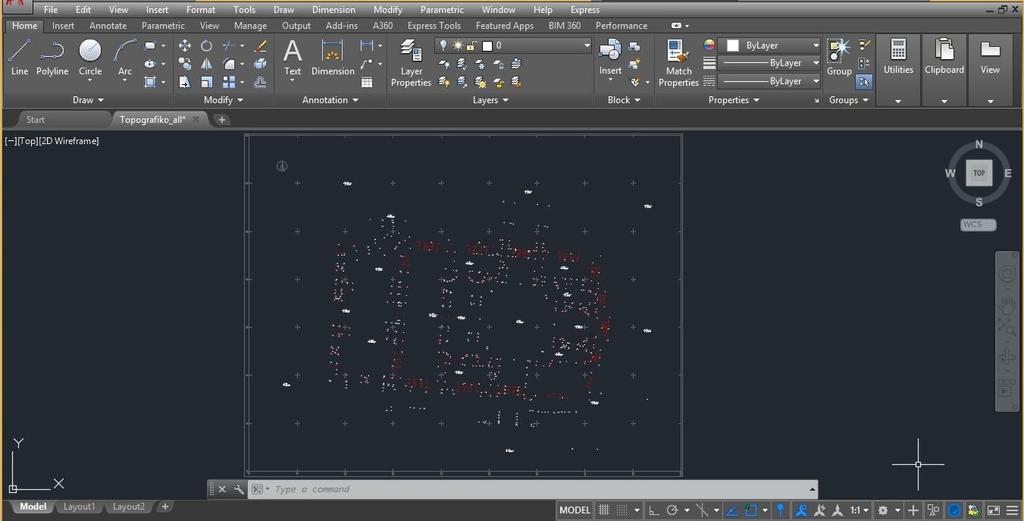Image resolution: width=1024 pixels, height=521 pixels.
Task: Activate the Move tool in Modify panel
Action: (185, 46)
